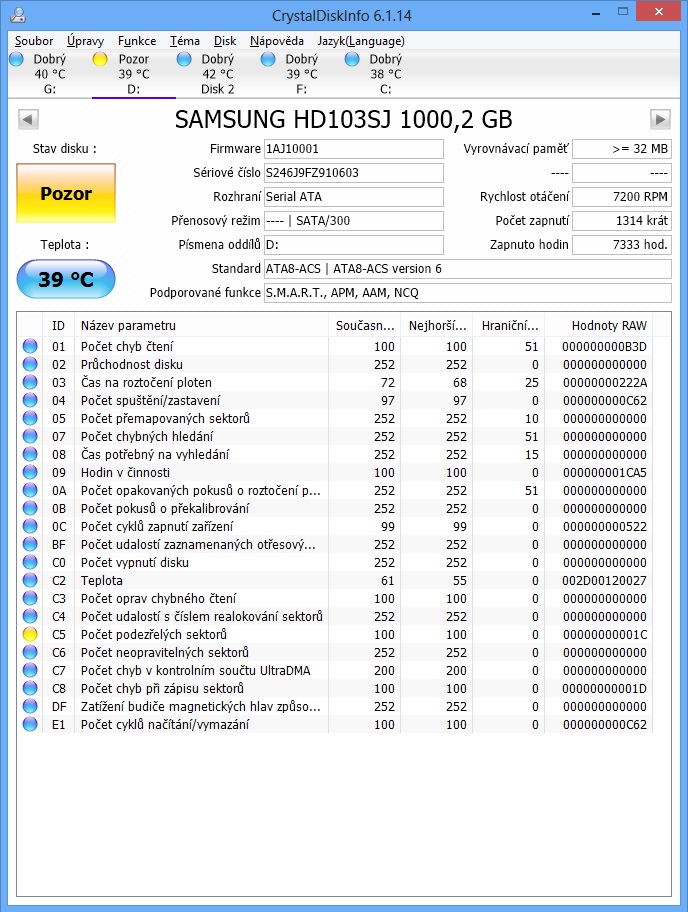Open the Jazyk(Language) menu
The image size is (688, 912).
pyautogui.click(x=361, y=41)
